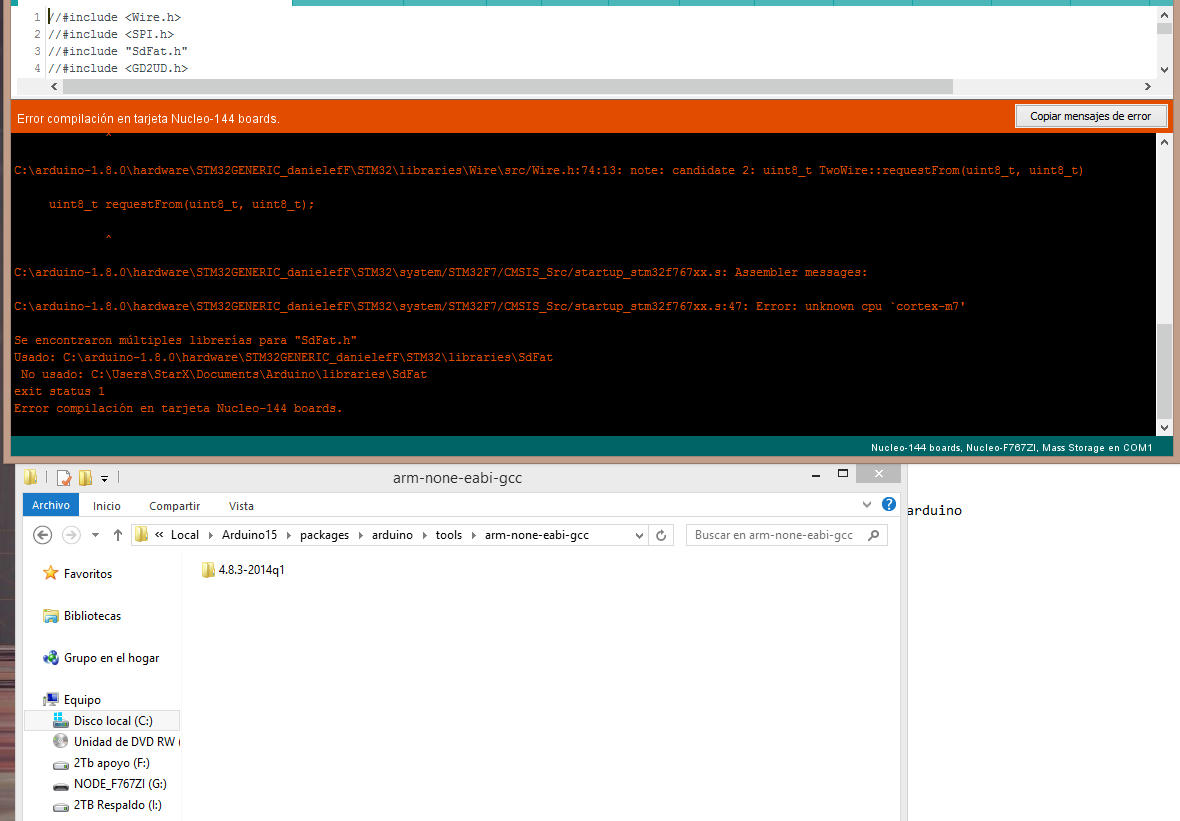
Task: Click code editor horizontal scrollbar
Action: (x=508, y=87)
